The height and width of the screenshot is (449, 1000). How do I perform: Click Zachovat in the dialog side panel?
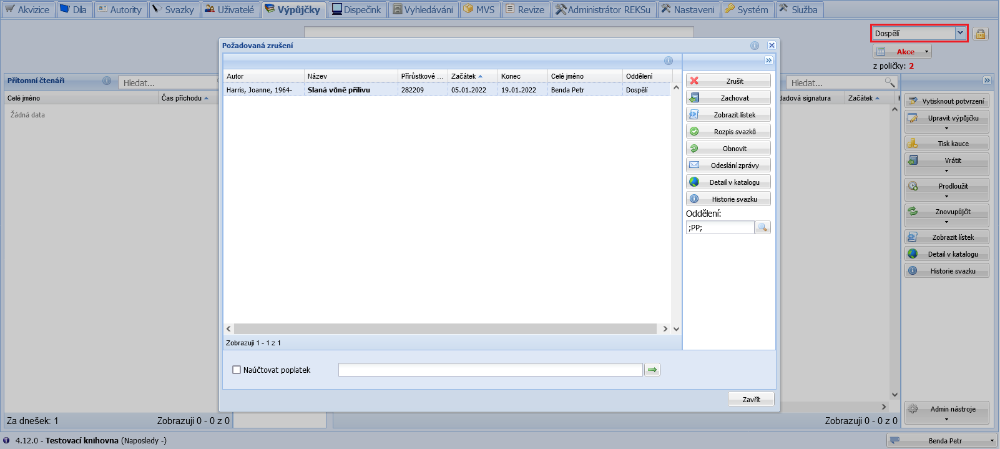[x=727, y=98]
